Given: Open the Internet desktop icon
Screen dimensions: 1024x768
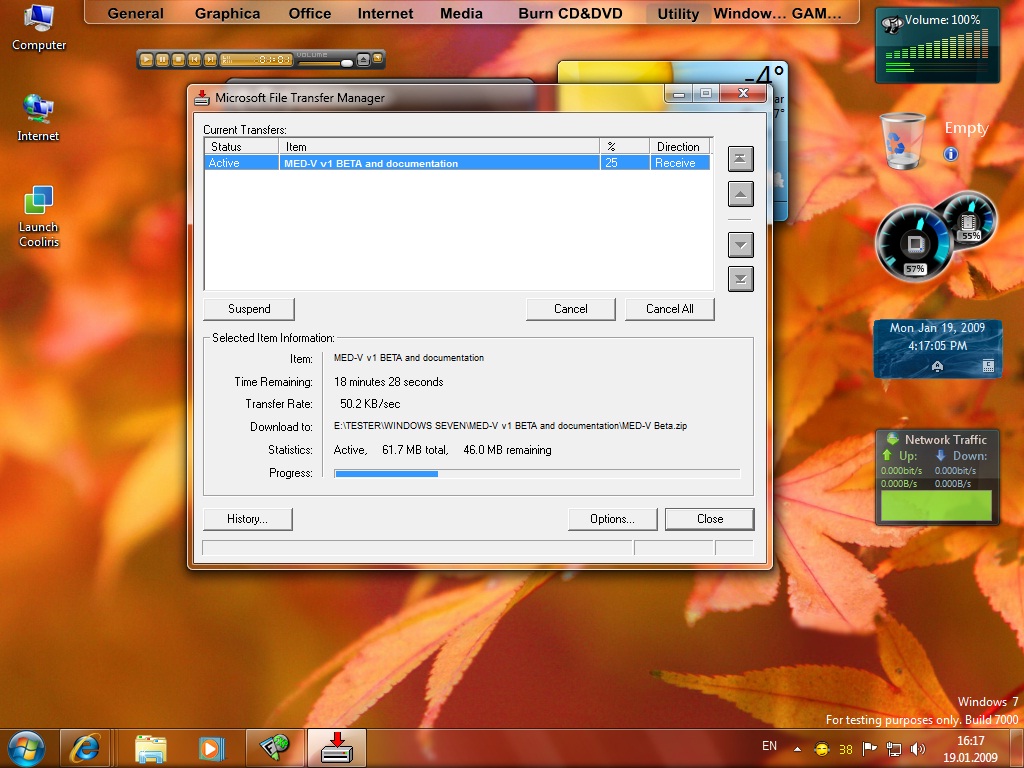Looking at the screenshot, I should tap(38, 118).
